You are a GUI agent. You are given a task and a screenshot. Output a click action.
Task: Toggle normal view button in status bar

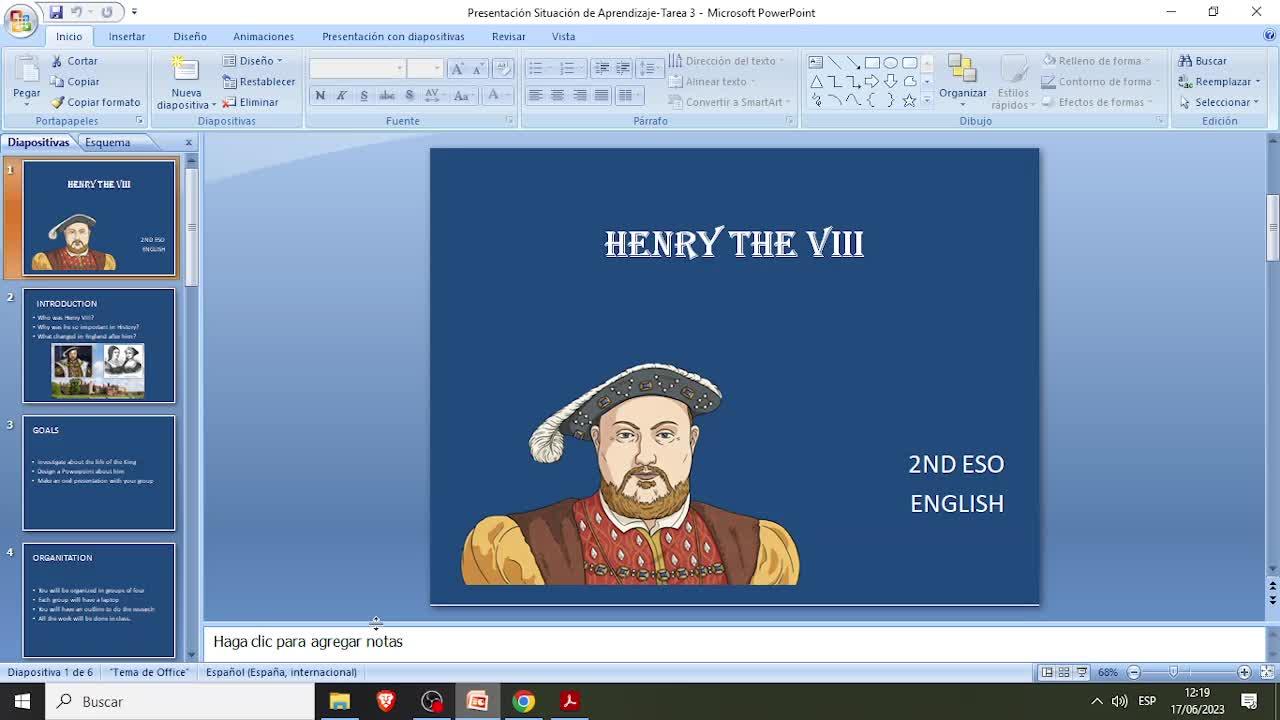pyautogui.click(x=1046, y=672)
